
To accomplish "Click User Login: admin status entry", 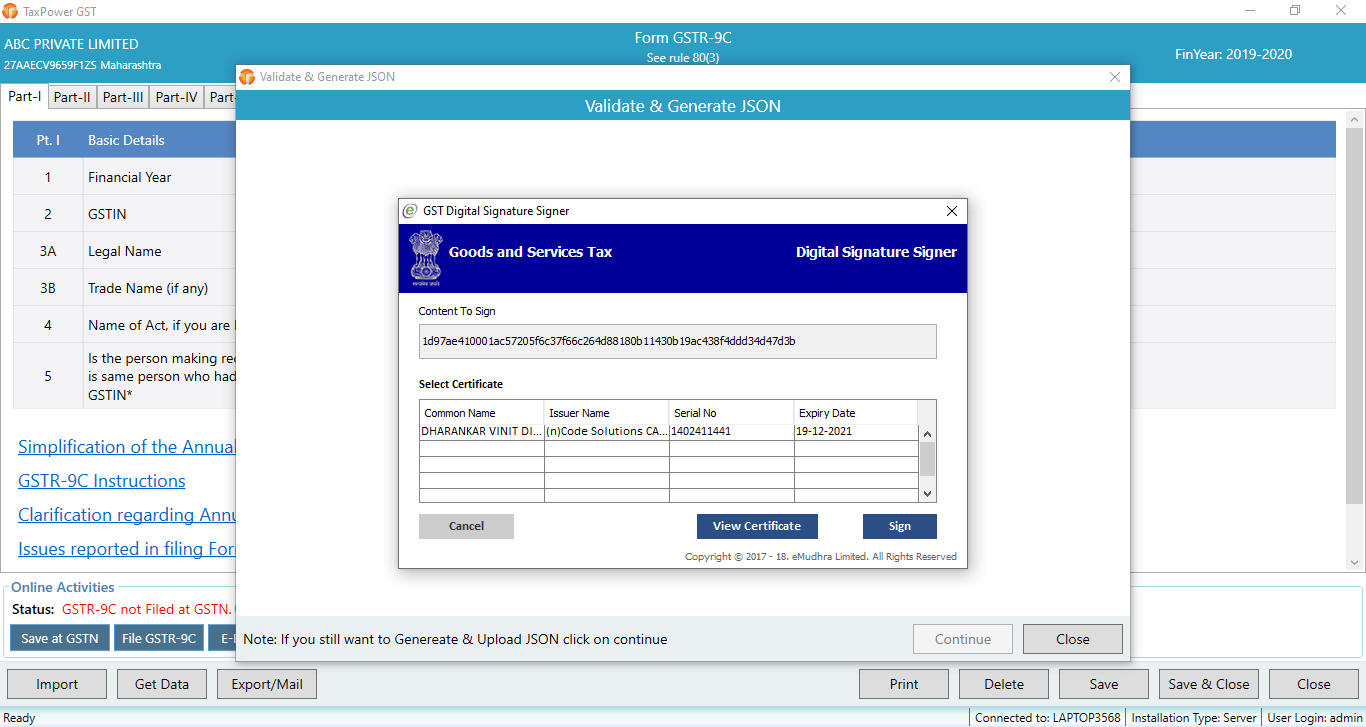I will tap(1314, 717).
